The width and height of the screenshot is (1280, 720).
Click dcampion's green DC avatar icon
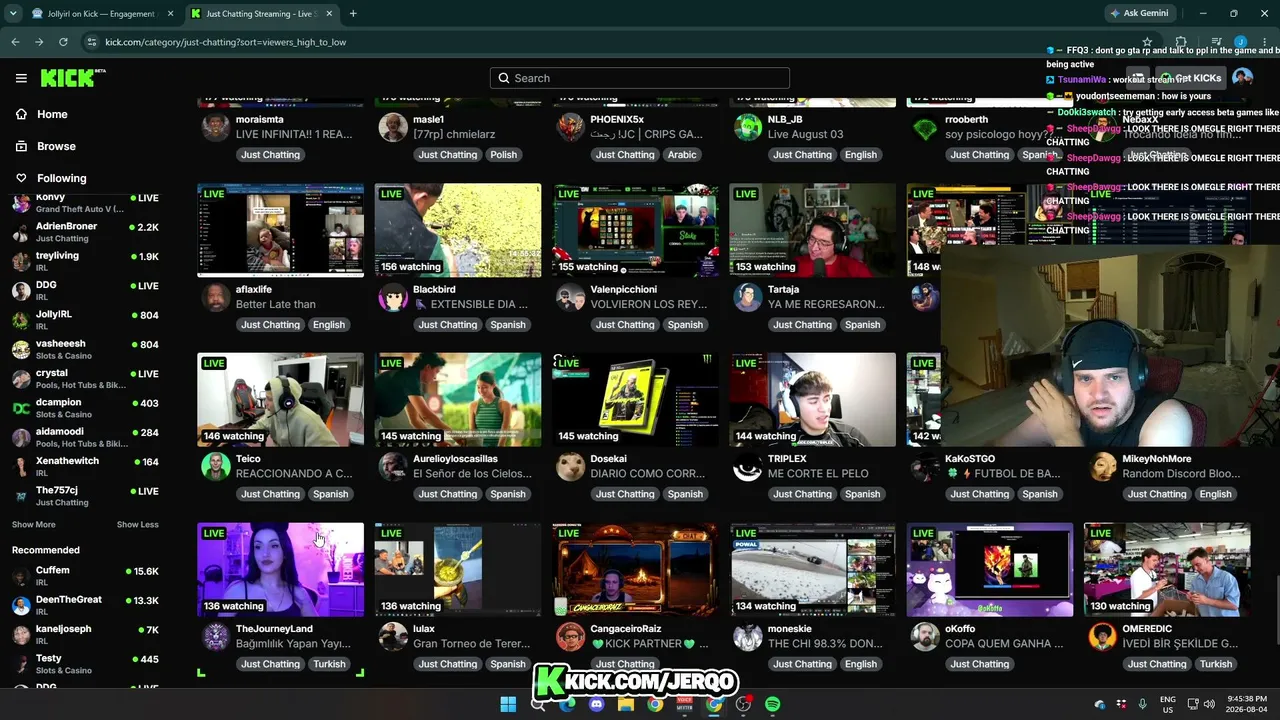click(20, 408)
